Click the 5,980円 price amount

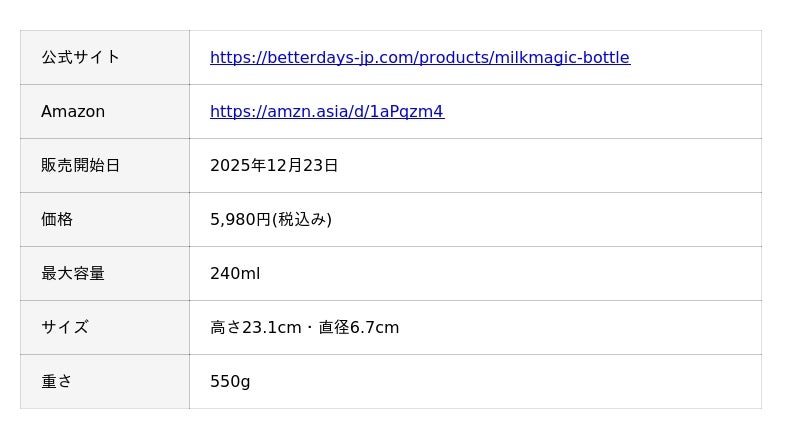pos(240,220)
